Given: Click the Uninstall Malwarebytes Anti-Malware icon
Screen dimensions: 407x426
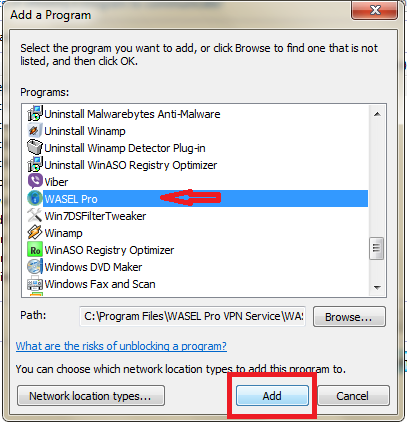Looking at the screenshot, I should click(35, 114).
